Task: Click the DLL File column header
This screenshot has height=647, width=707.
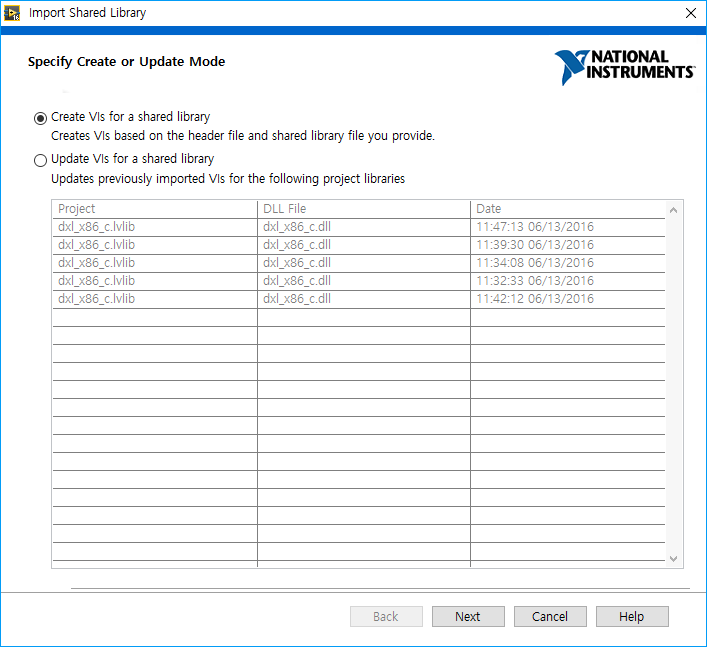Action: 363,209
